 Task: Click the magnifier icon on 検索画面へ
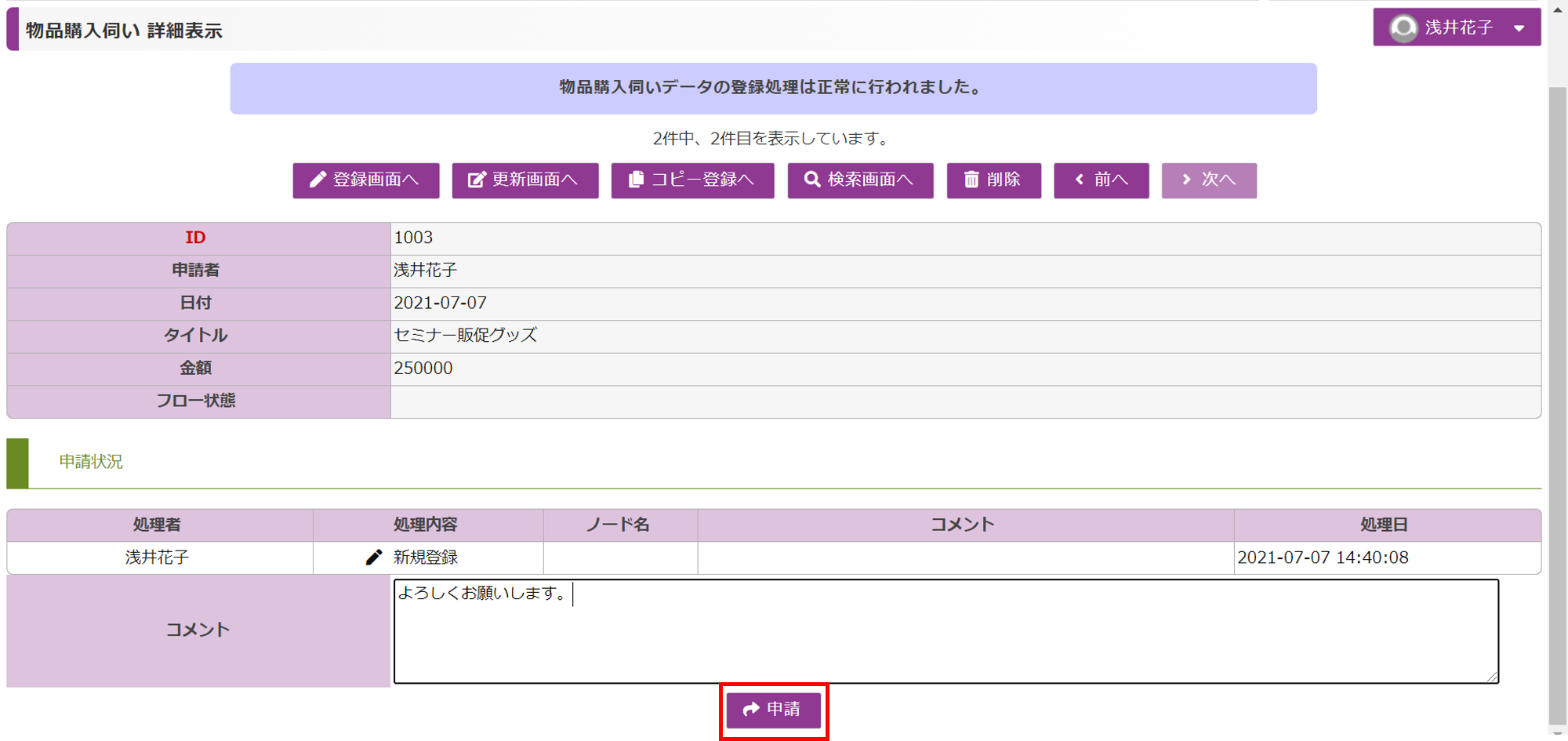[x=812, y=180]
